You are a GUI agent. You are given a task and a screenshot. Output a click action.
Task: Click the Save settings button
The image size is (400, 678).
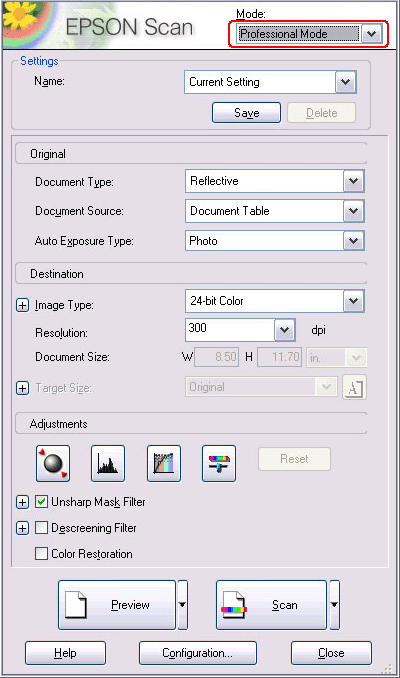(x=246, y=113)
